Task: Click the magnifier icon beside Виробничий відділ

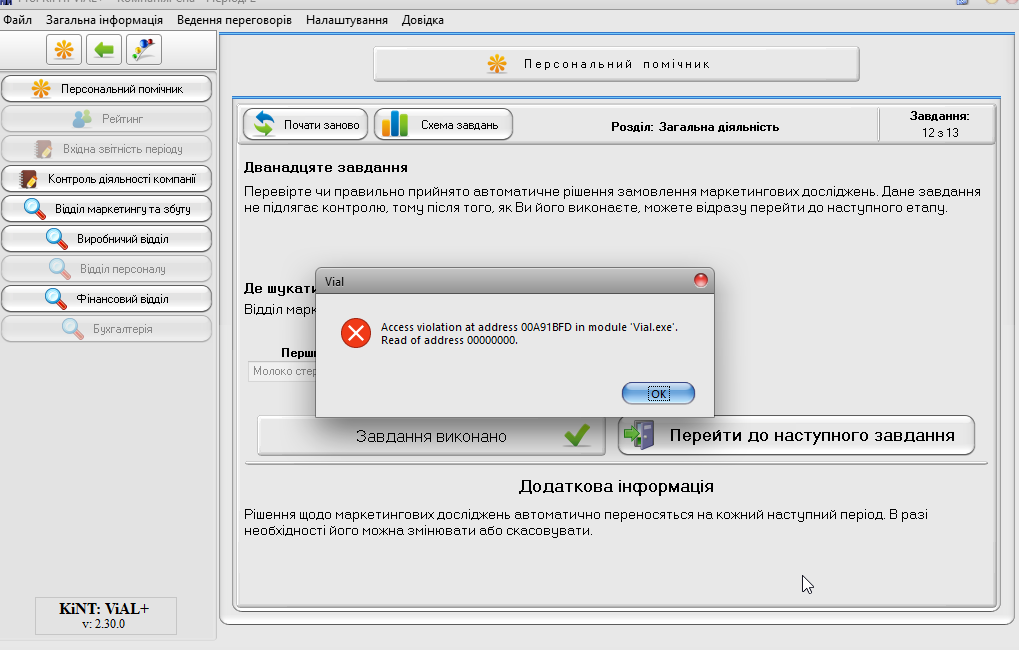Action: 57,239
